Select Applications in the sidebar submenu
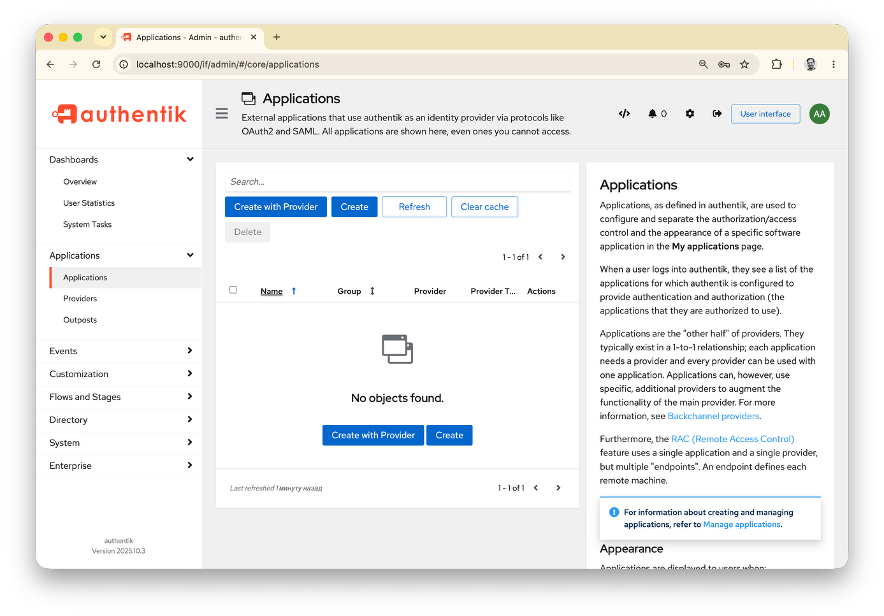The image size is (884, 616). coord(125,277)
